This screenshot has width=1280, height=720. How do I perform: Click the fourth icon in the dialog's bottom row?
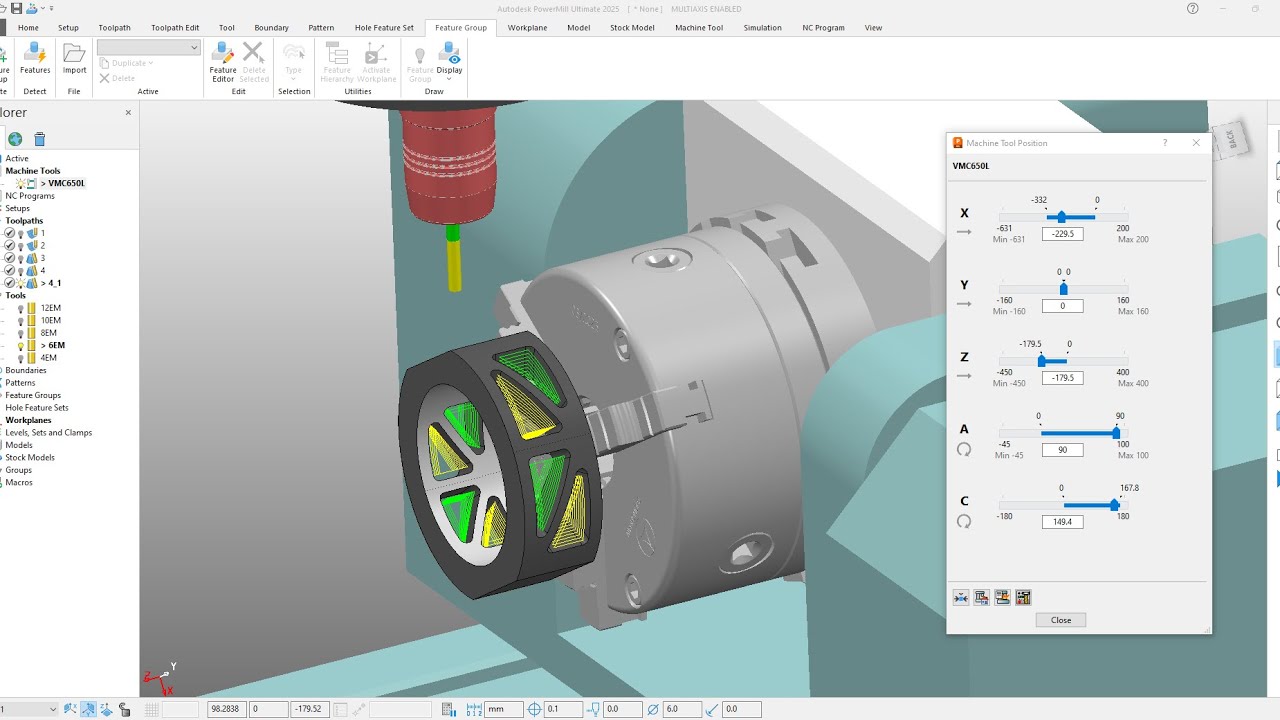(1023, 597)
